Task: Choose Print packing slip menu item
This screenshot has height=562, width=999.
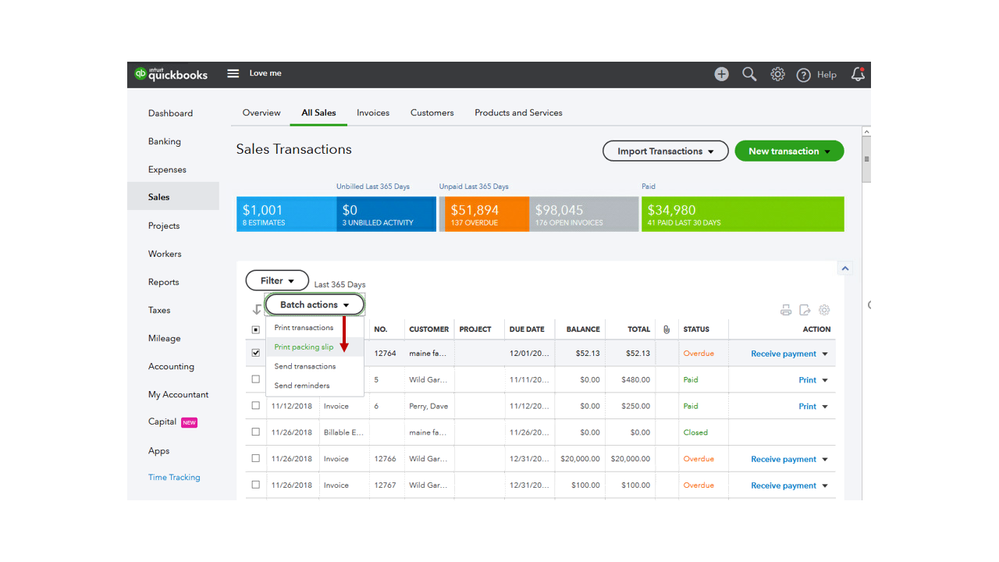Action: click(304, 347)
